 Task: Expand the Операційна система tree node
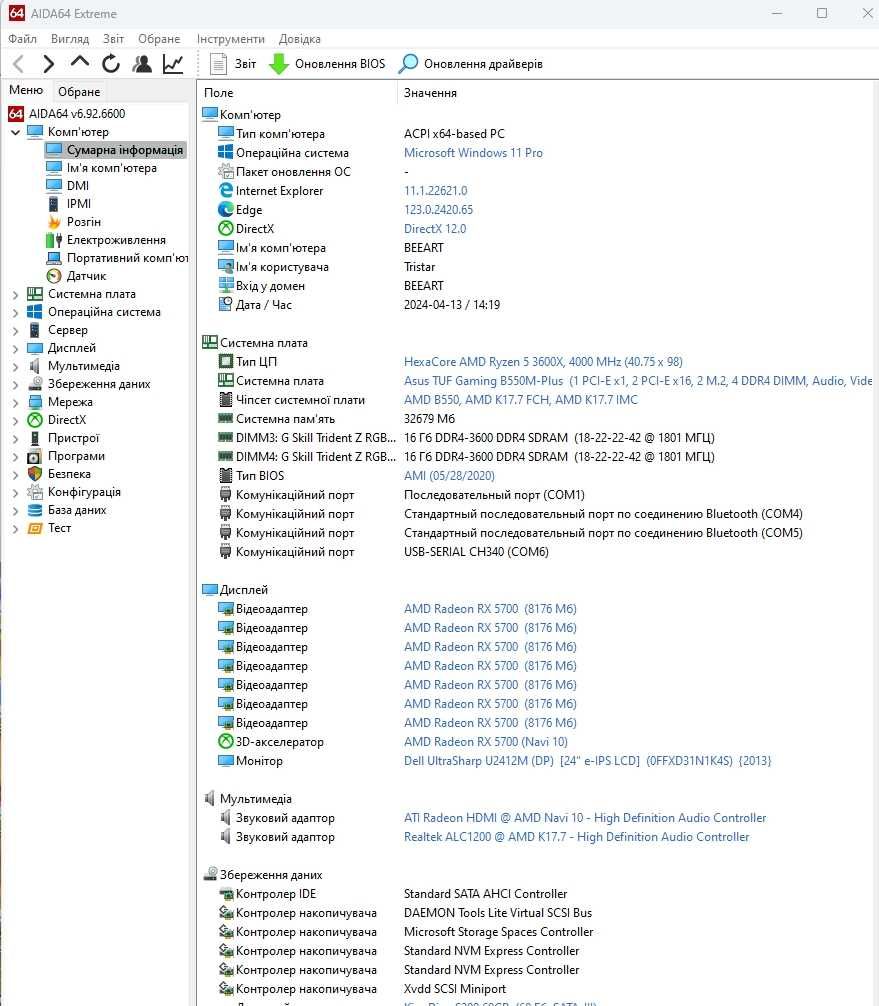(x=15, y=312)
